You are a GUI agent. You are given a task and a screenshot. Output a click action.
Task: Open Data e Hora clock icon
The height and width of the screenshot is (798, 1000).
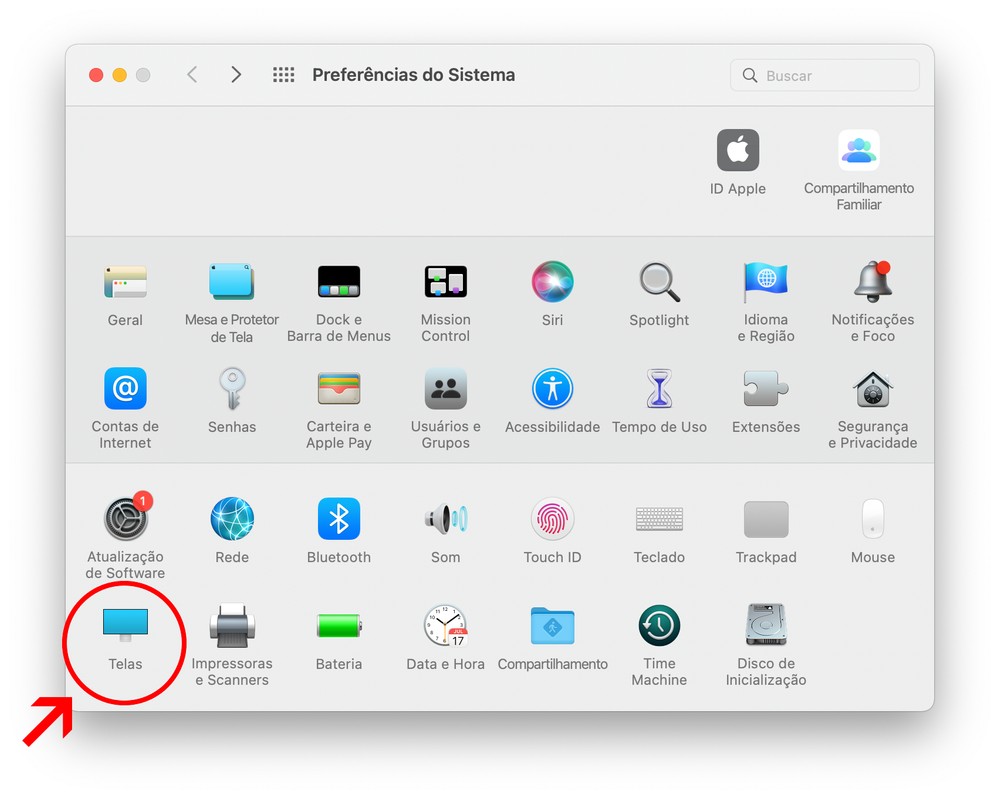(x=445, y=625)
